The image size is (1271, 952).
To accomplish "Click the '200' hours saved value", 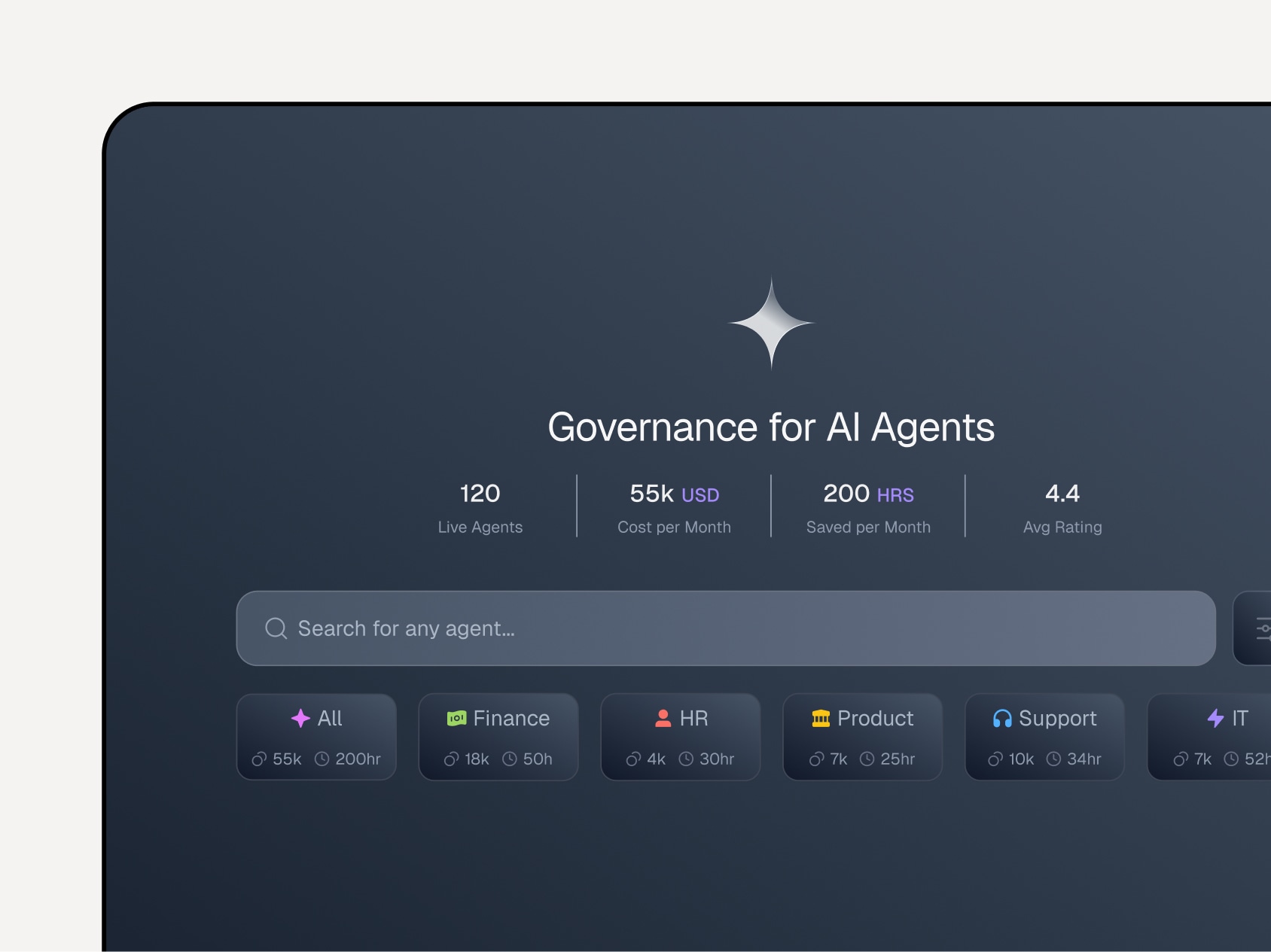I will point(846,494).
